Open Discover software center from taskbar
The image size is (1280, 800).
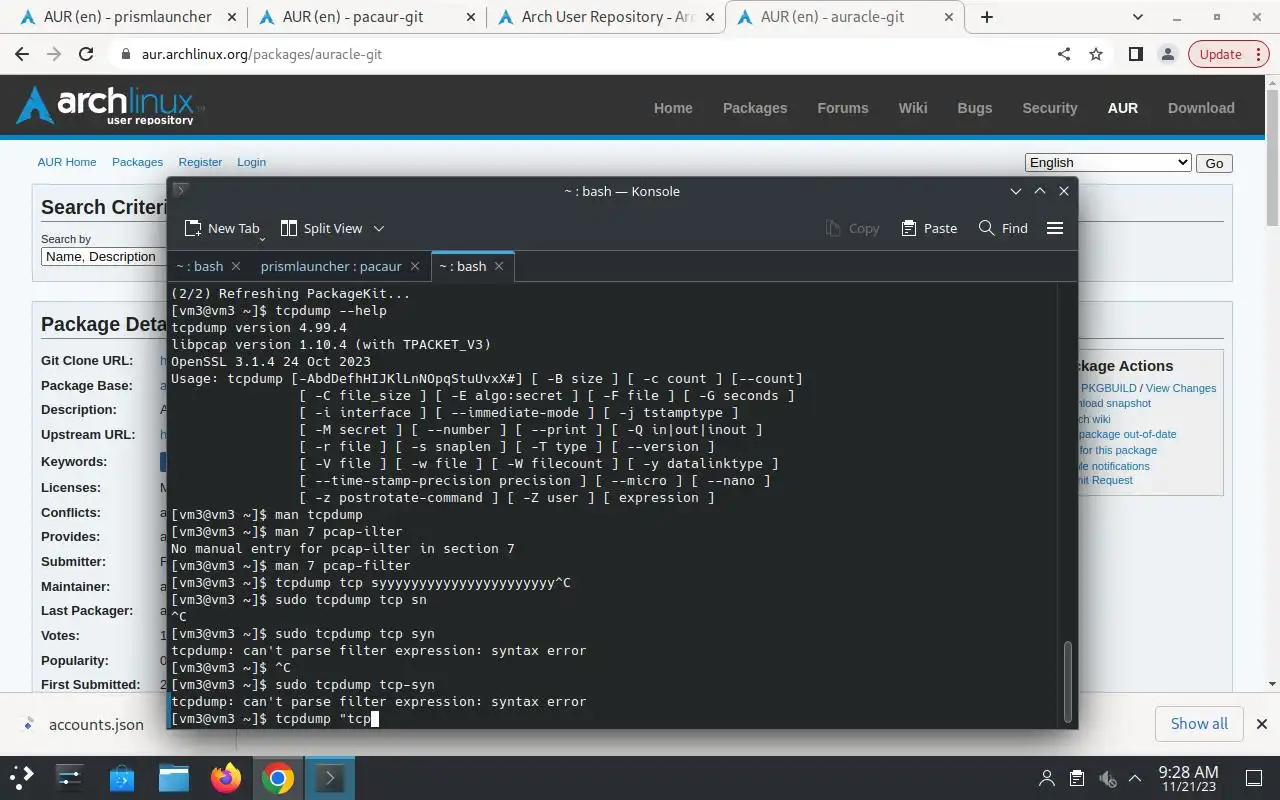point(122,777)
